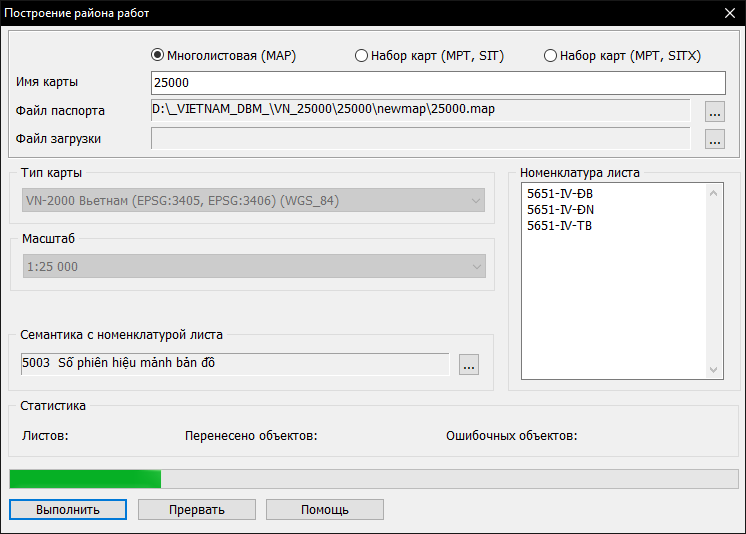Open the Тип карты dropdown
Screen dimensions: 746x534
click(253, 201)
